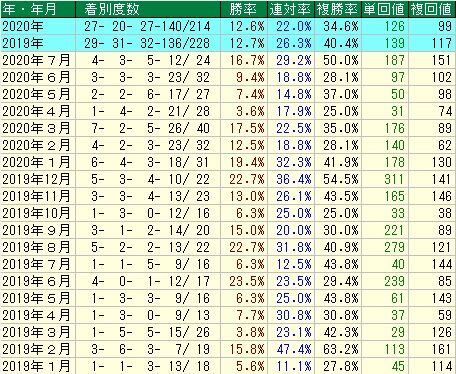
Task: Click the 31.8% 連対率 value for 2019年8月
Action: [x=294, y=247]
